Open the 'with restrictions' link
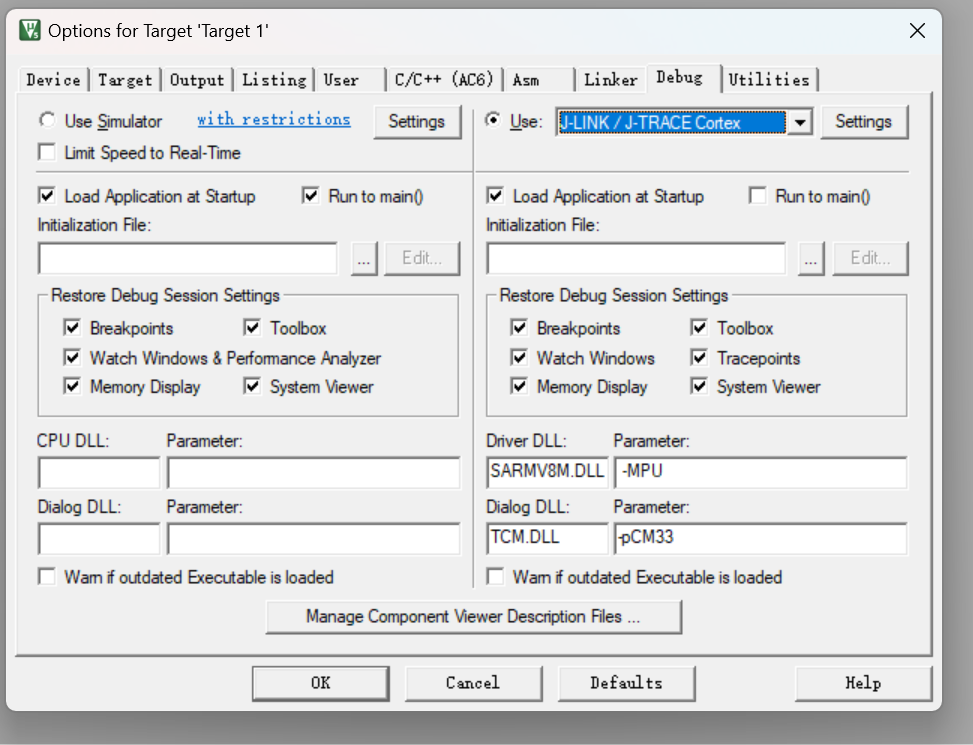 pyautogui.click(x=274, y=119)
